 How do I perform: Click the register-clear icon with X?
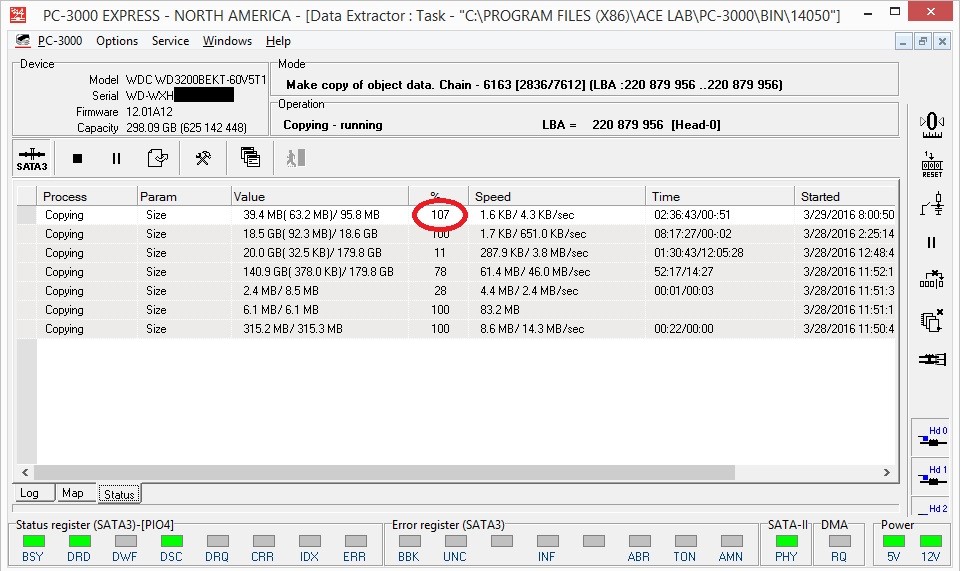tap(932, 279)
